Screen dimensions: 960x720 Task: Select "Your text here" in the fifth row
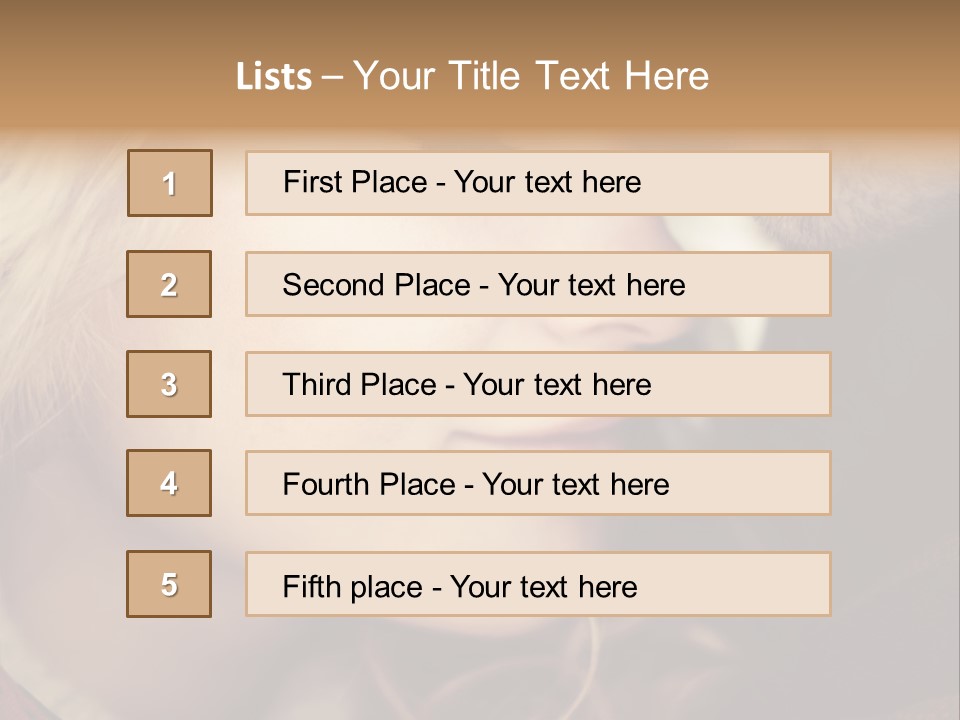point(543,586)
